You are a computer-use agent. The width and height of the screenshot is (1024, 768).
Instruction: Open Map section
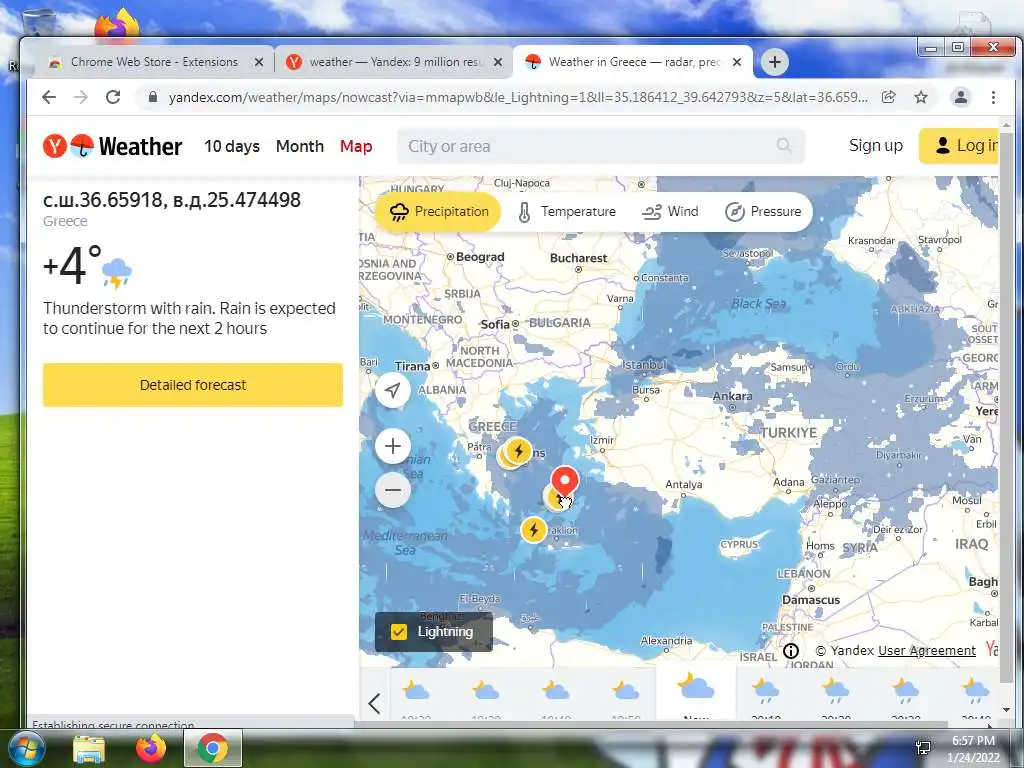click(356, 146)
